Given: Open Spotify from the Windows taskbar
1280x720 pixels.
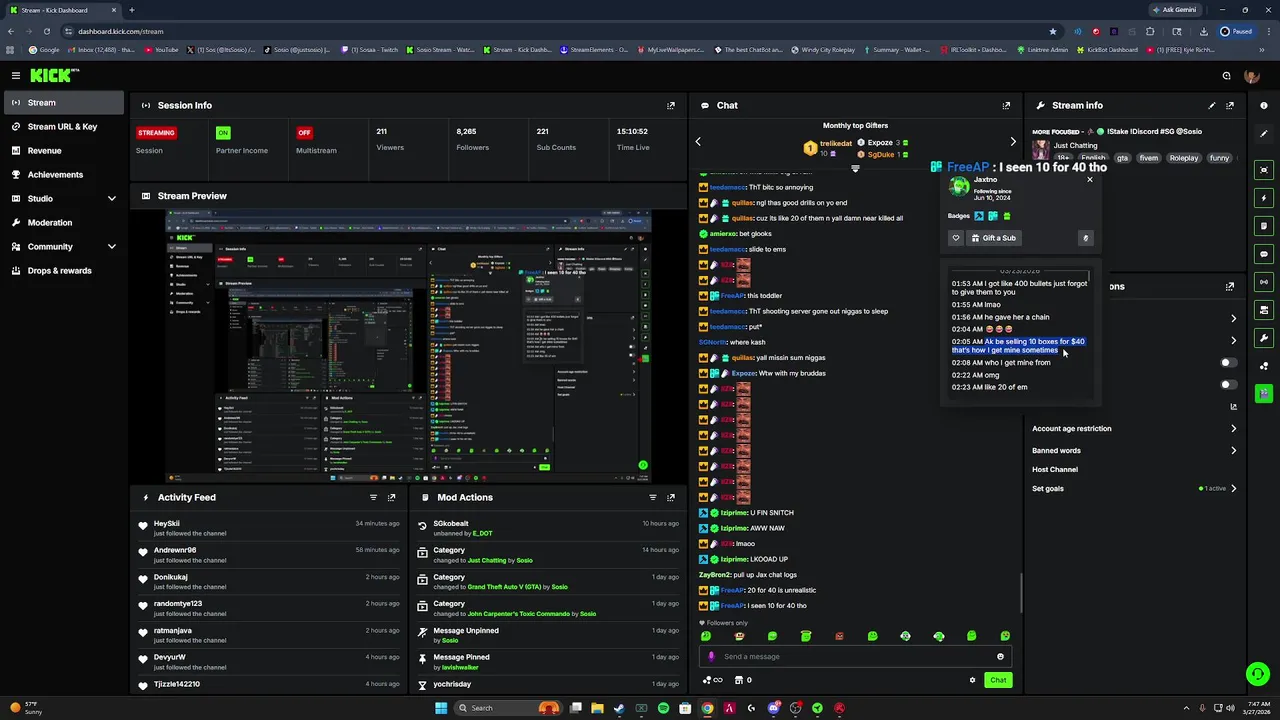Looking at the screenshot, I should [663, 708].
